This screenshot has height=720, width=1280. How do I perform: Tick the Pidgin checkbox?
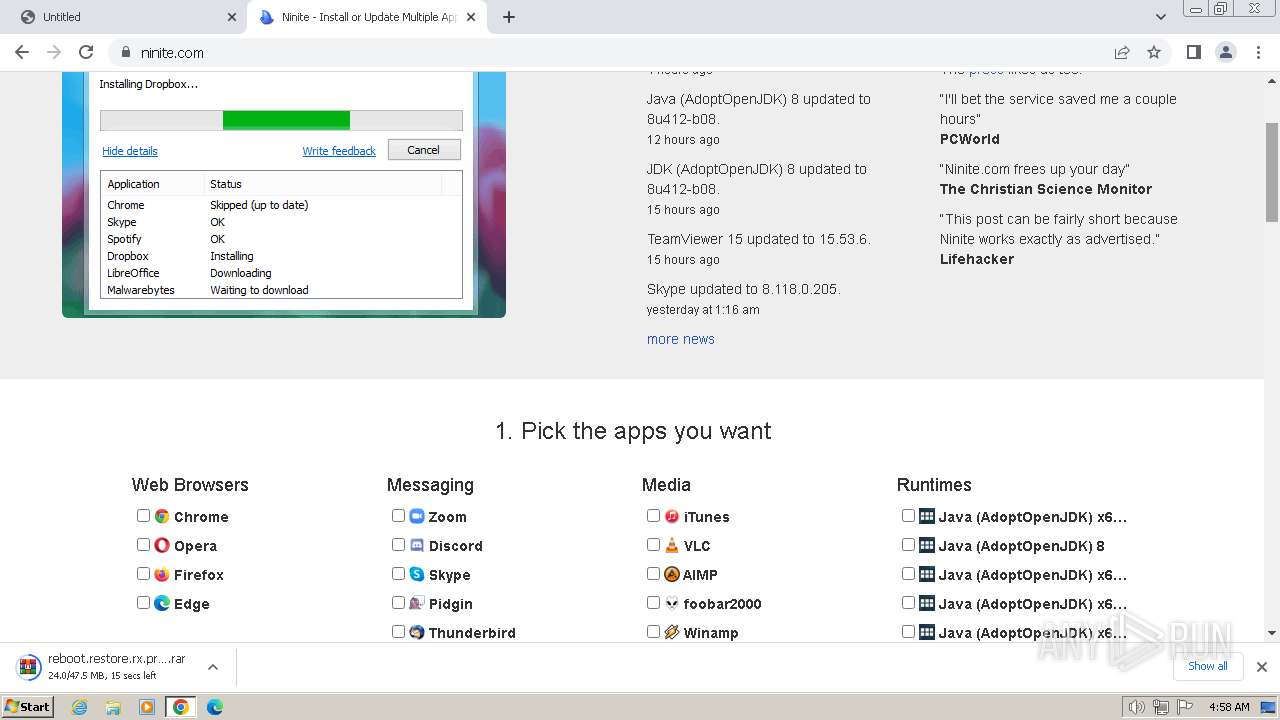pos(399,603)
